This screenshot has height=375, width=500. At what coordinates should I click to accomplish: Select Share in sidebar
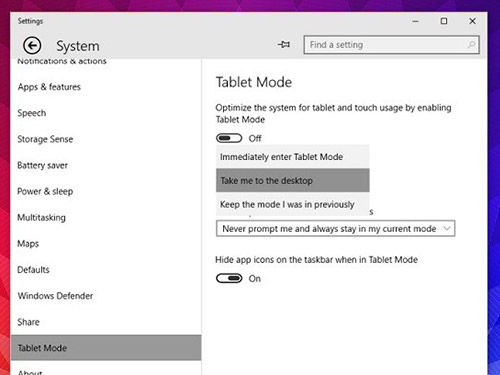[x=28, y=322]
